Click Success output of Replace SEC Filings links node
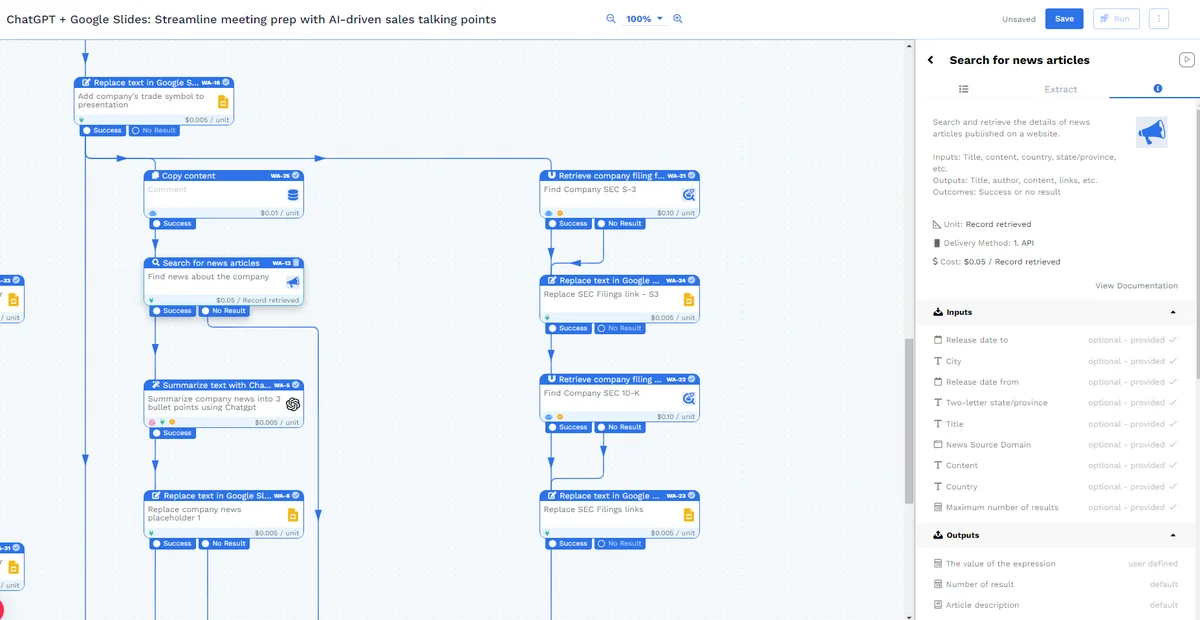Viewport: 1200px width, 620px height. click(x=567, y=544)
